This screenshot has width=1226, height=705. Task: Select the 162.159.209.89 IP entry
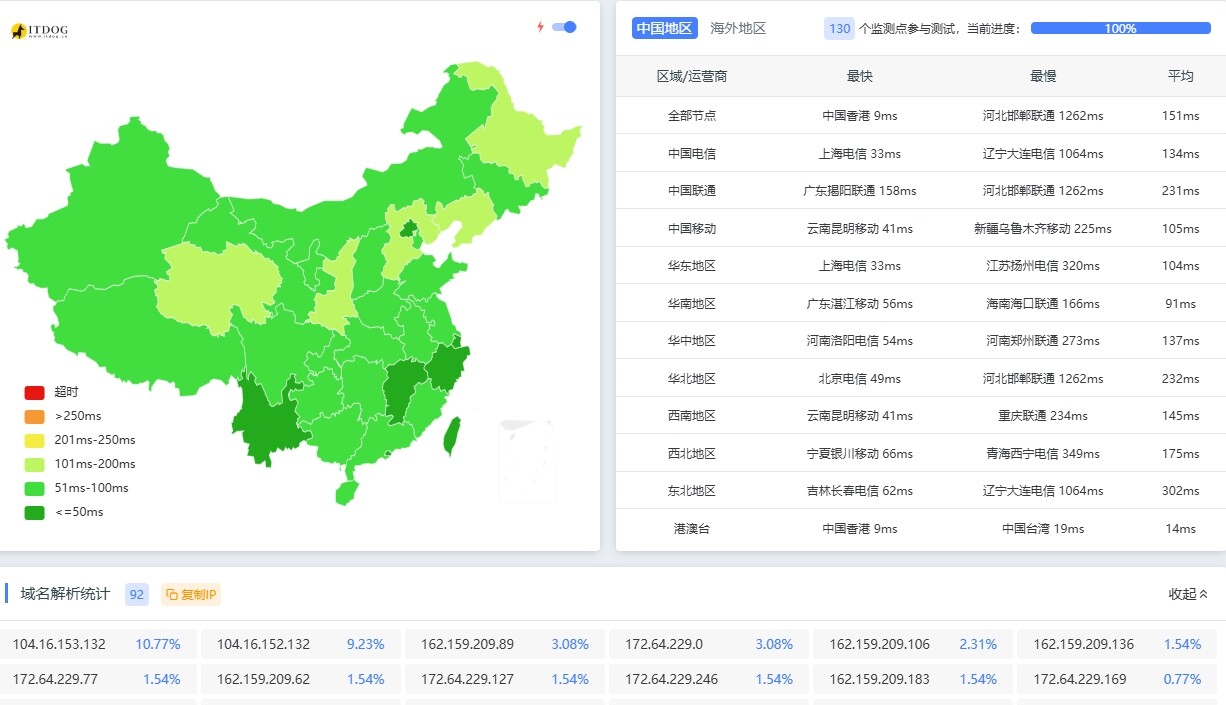(x=467, y=644)
